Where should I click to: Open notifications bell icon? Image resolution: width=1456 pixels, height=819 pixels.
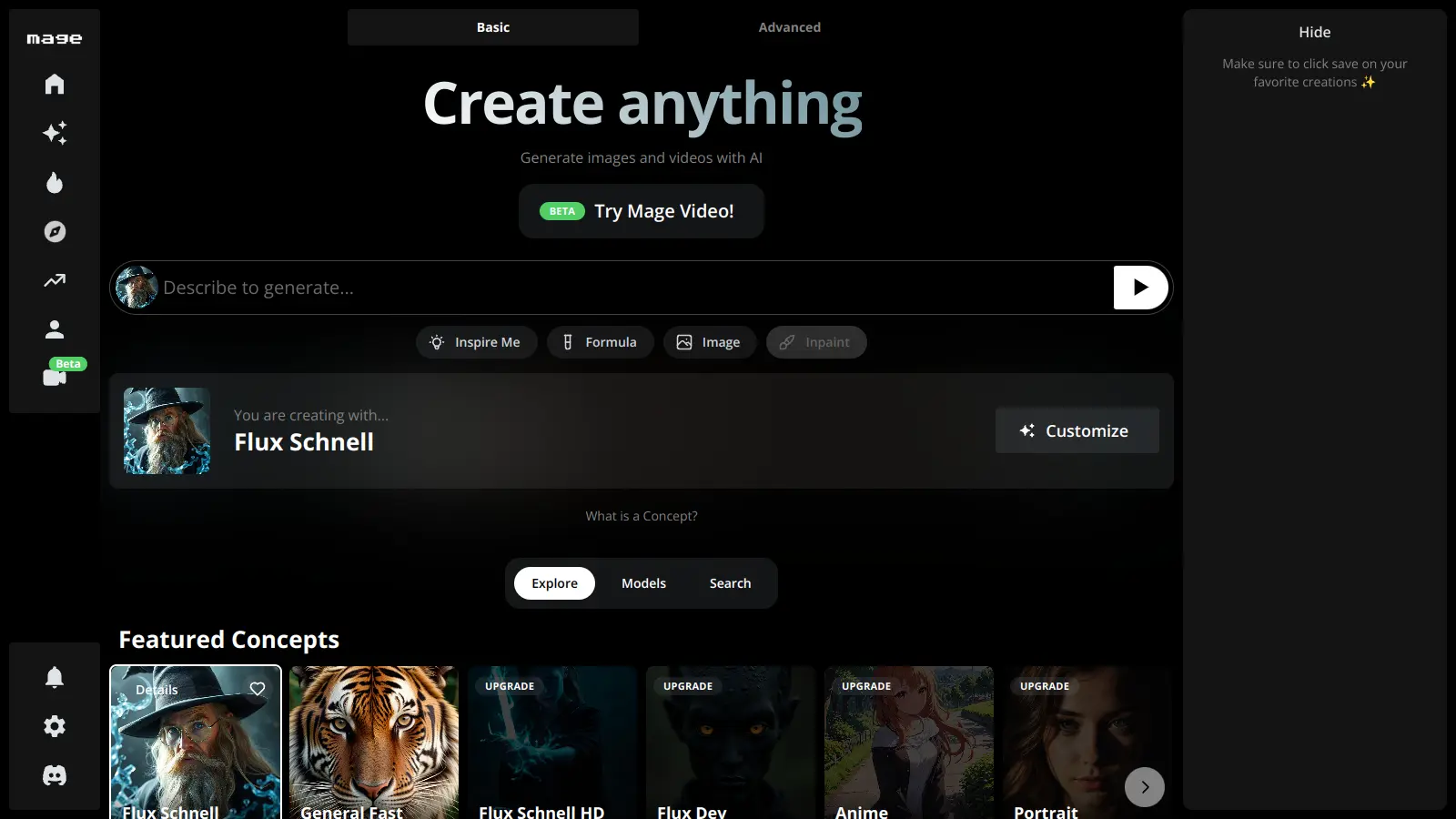pos(55,677)
